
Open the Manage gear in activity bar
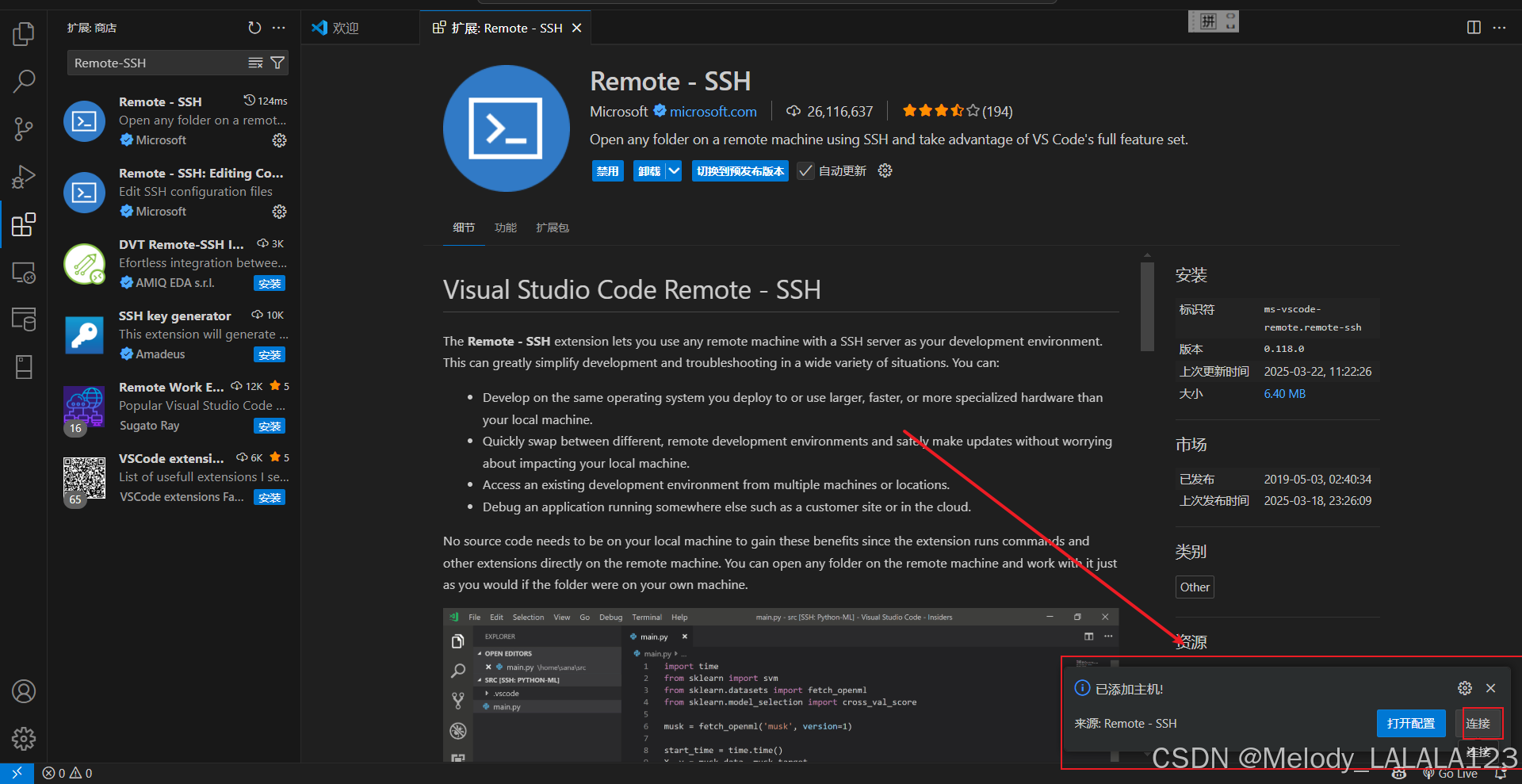click(24, 739)
